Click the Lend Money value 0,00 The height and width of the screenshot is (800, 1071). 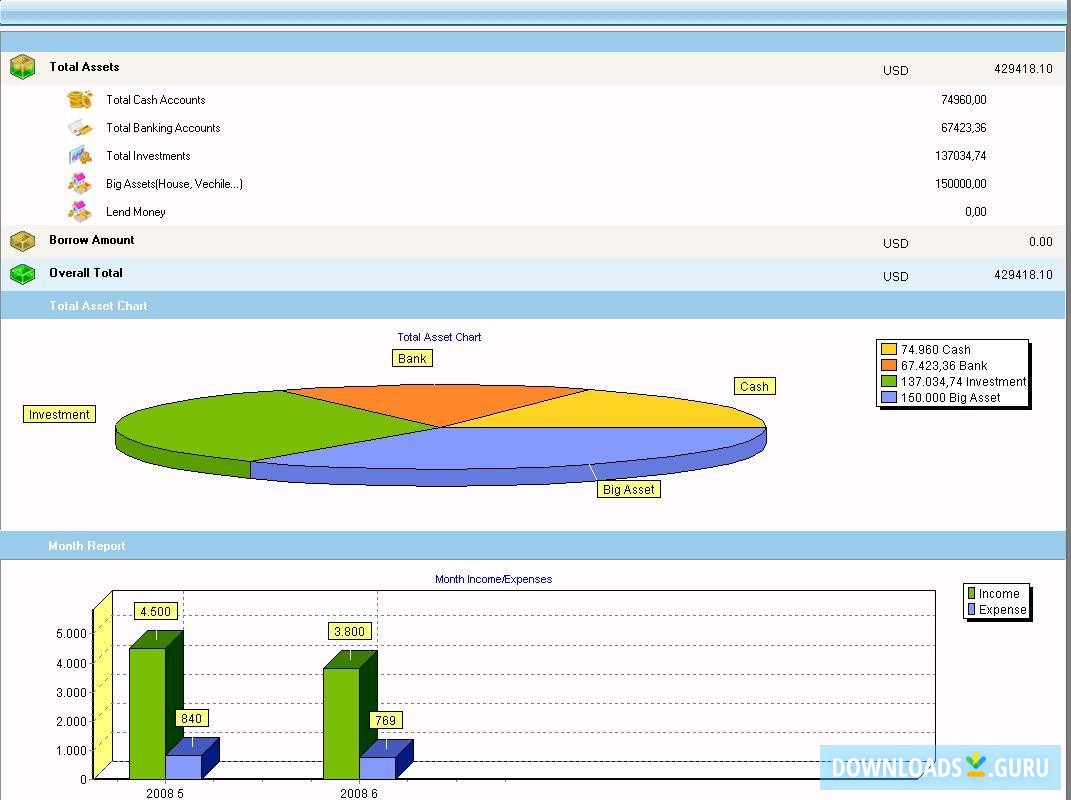click(976, 212)
